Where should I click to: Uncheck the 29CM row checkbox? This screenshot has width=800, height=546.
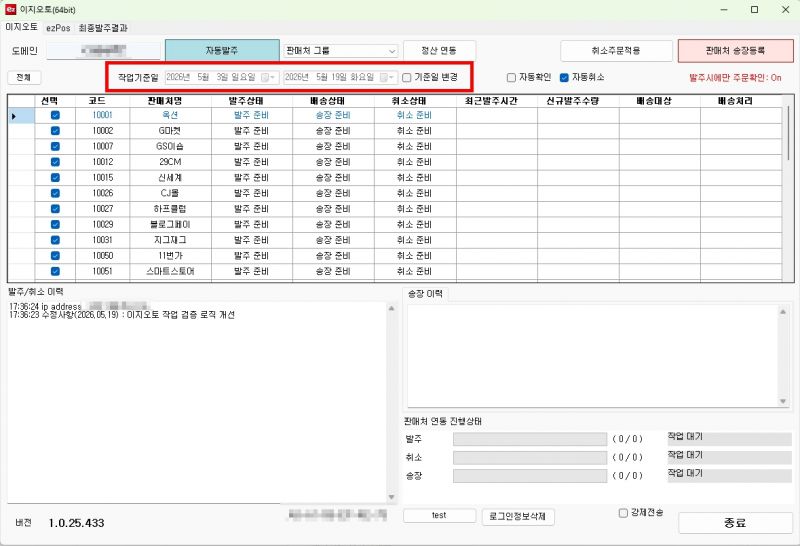click(55, 162)
